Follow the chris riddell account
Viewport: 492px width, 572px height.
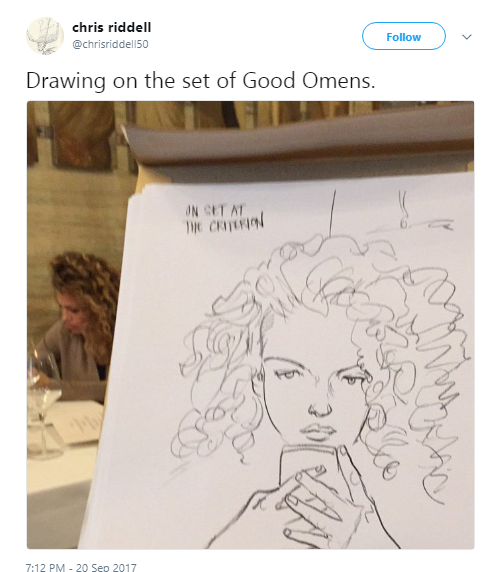click(x=403, y=36)
